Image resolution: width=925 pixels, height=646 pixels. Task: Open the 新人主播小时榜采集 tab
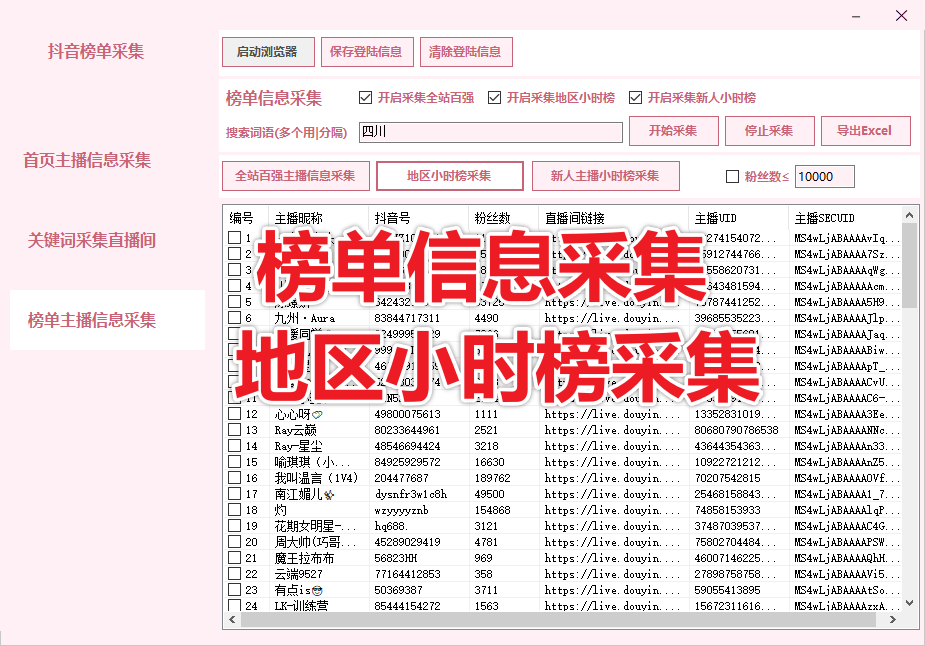(605, 176)
